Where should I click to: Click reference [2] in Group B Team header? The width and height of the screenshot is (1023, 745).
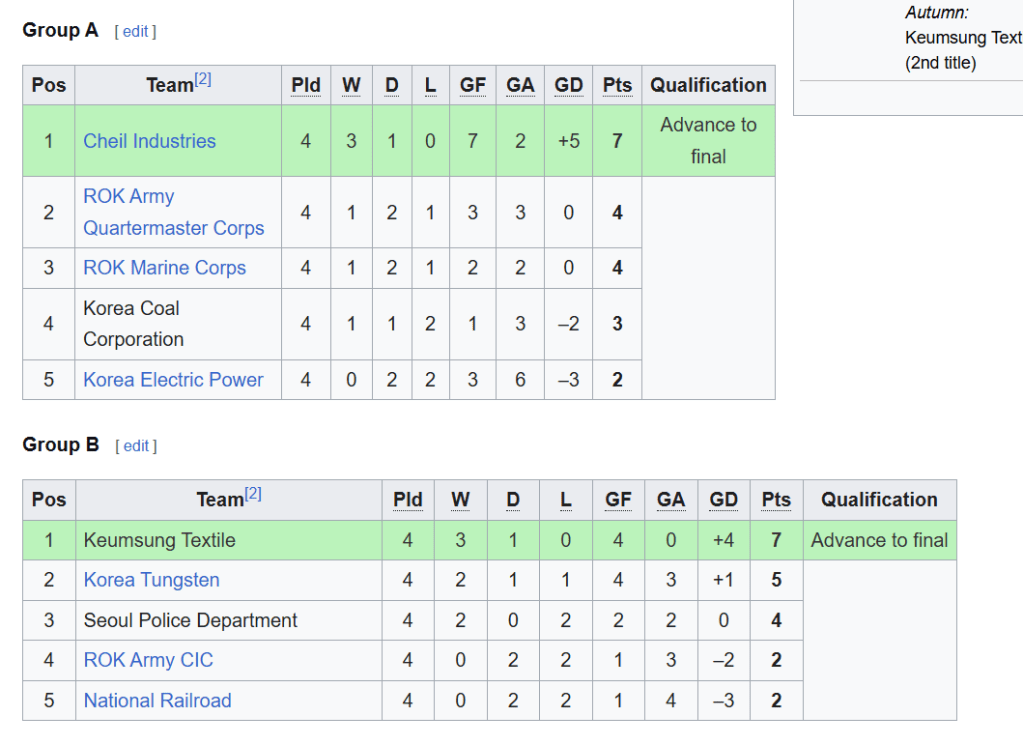tap(253, 494)
